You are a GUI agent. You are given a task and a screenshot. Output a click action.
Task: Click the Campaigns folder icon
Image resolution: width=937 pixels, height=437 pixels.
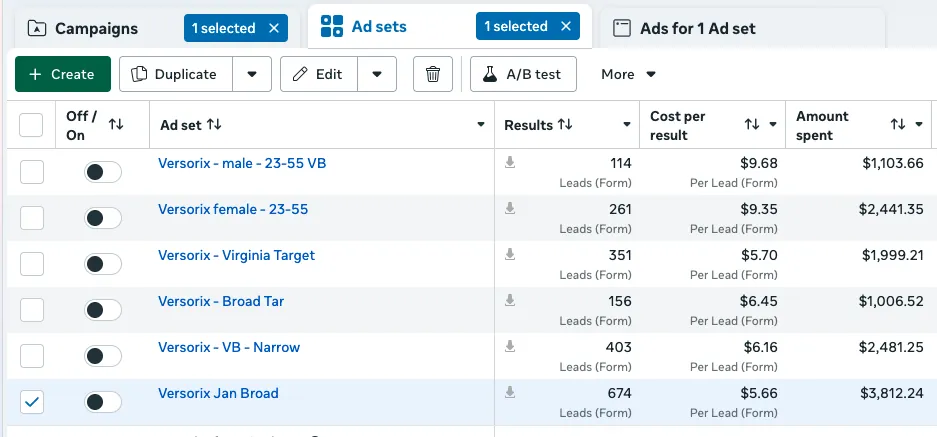pyautogui.click(x=37, y=28)
